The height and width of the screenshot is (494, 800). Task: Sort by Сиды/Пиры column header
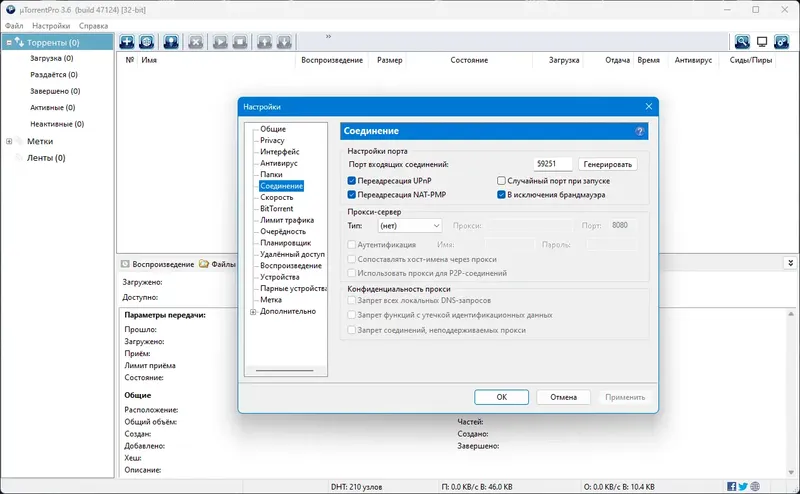(x=751, y=60)
